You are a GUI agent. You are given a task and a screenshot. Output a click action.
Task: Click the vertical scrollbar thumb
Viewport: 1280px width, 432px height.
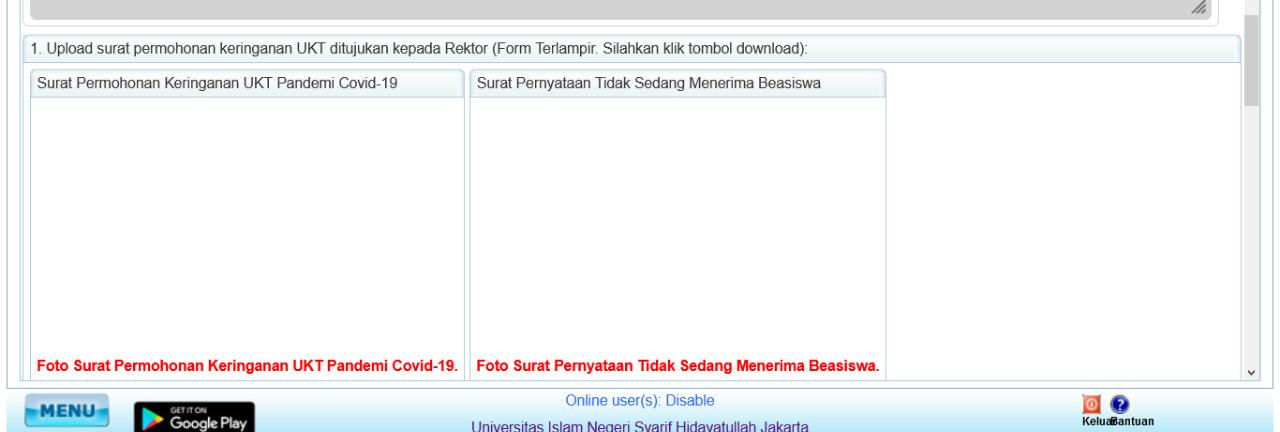point(1251,61)
